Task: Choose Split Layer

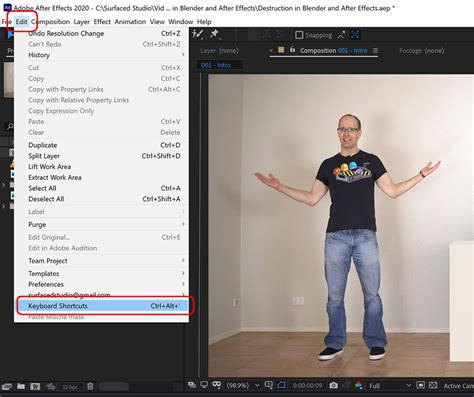Action: pos(102,156)
